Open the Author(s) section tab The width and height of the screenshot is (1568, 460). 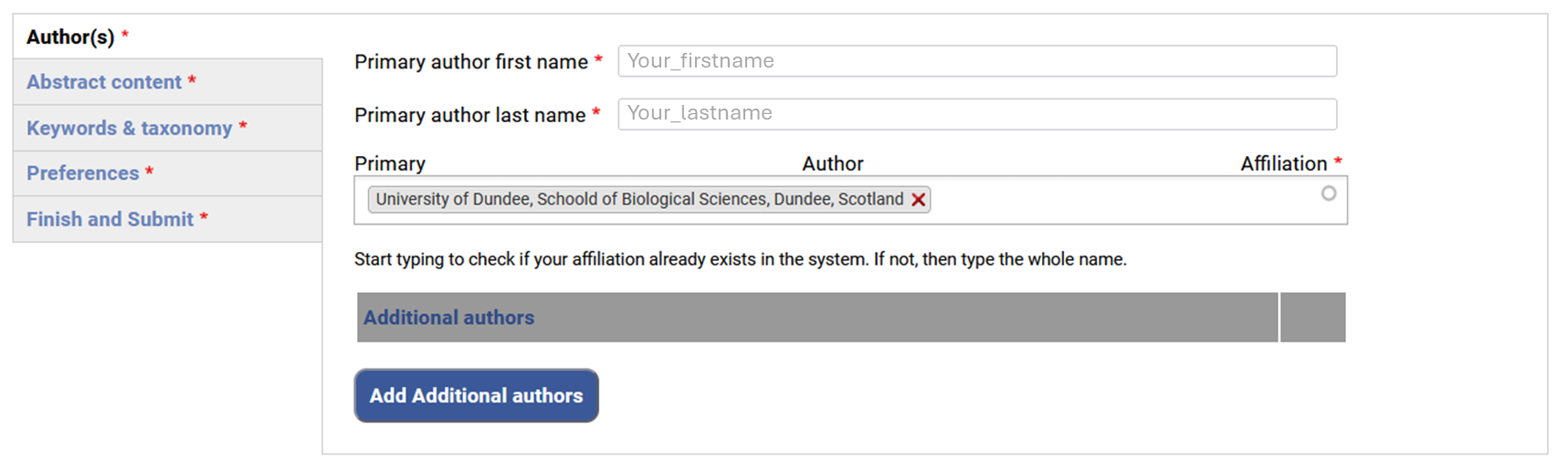tap(71, 37)
